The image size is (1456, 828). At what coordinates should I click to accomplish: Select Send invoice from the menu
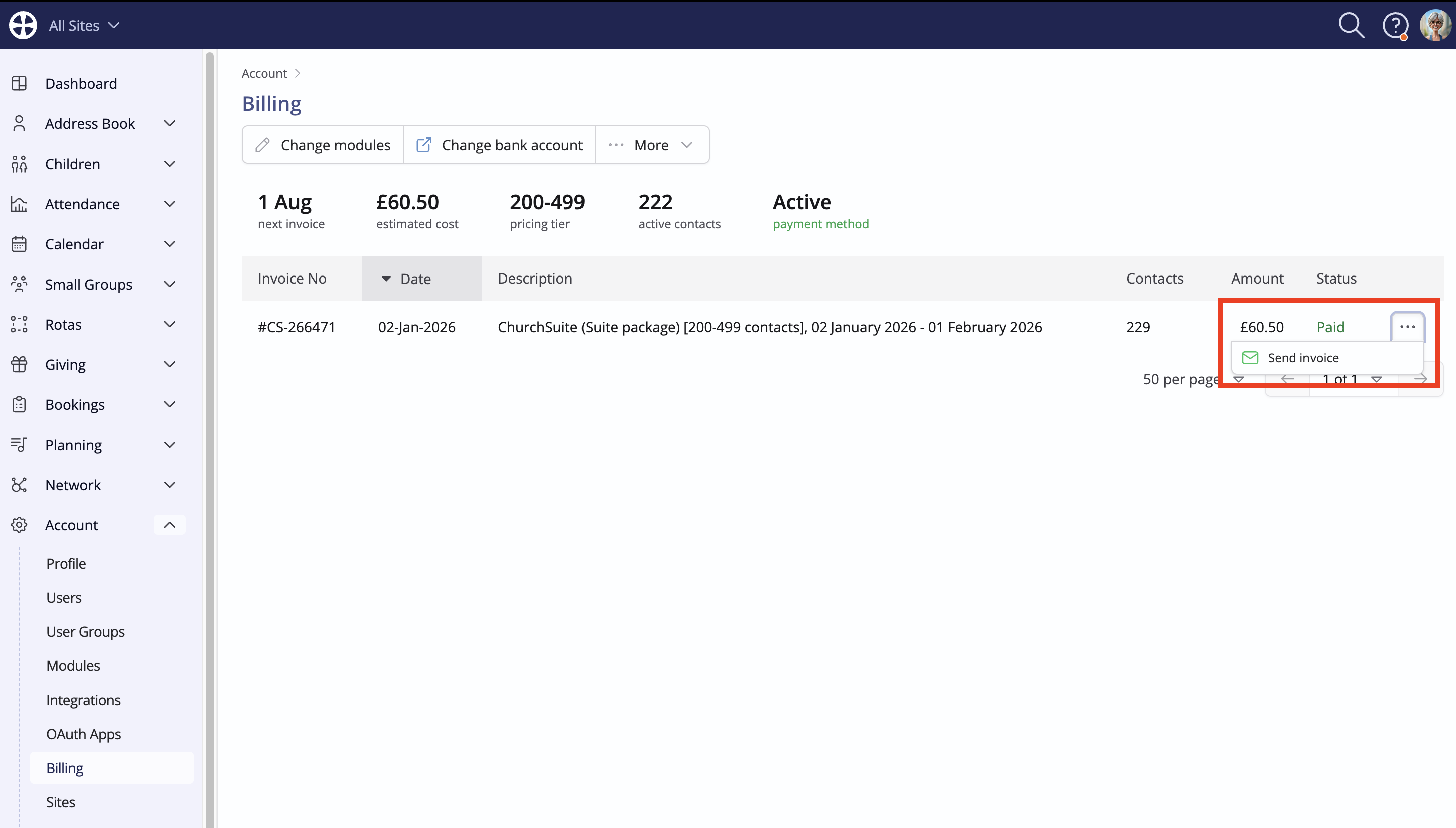pyautogui.click(x=1327, y=358)
